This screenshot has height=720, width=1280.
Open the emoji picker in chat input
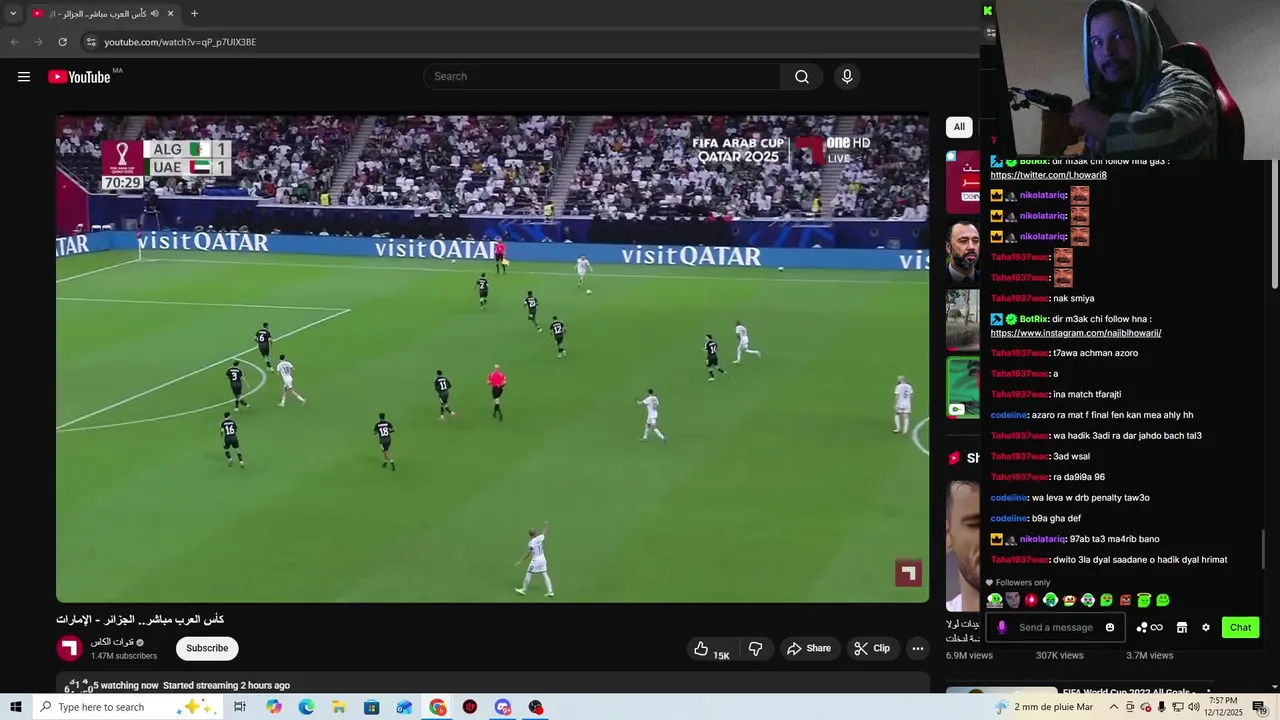pyautogui.click(x=1110, y=628)
